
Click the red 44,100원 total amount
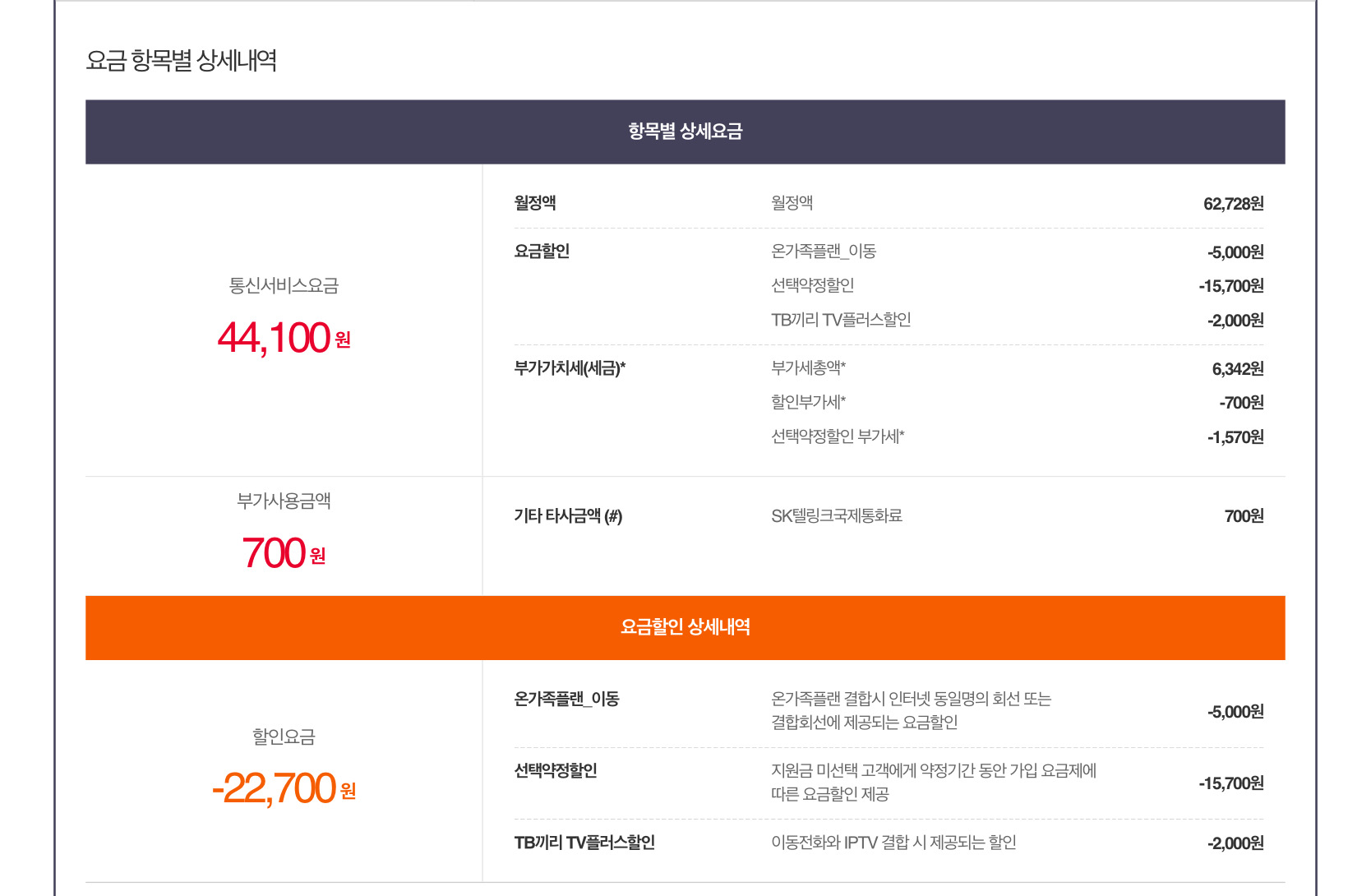pyautogui.click(x=284, y=338)
